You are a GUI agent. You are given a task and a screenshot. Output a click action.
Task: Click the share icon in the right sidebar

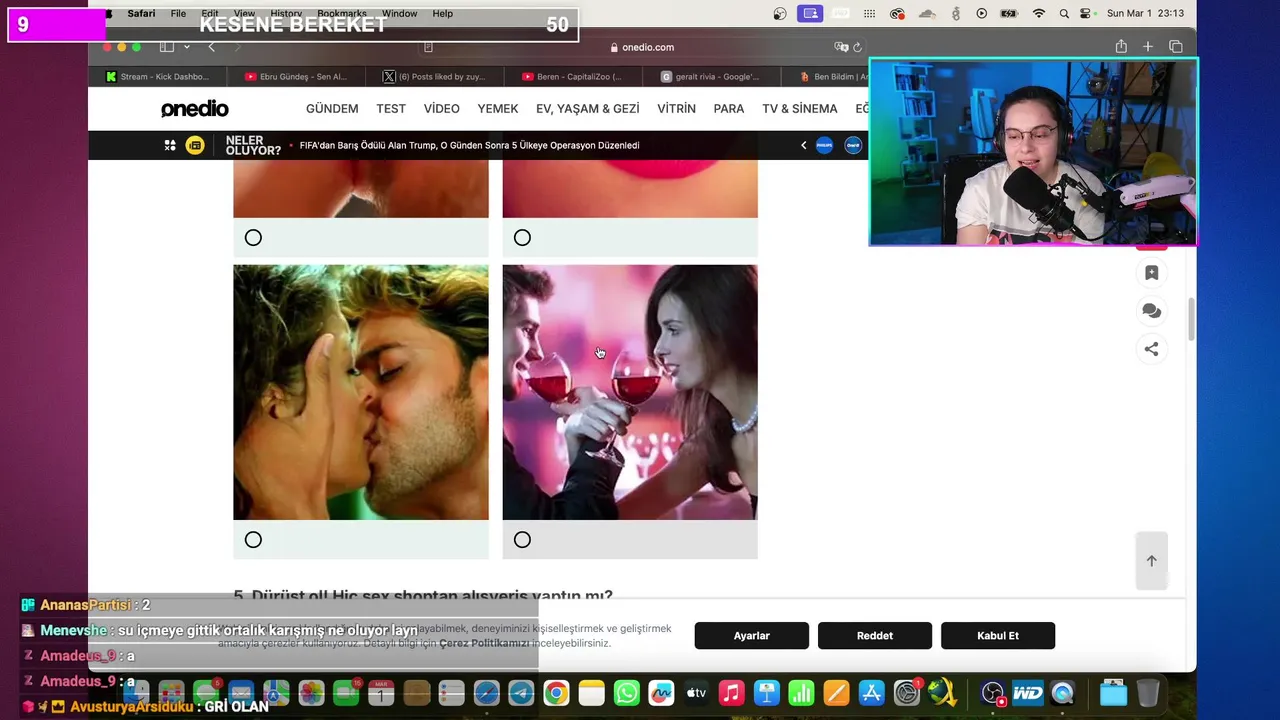tap(1152, 349)
